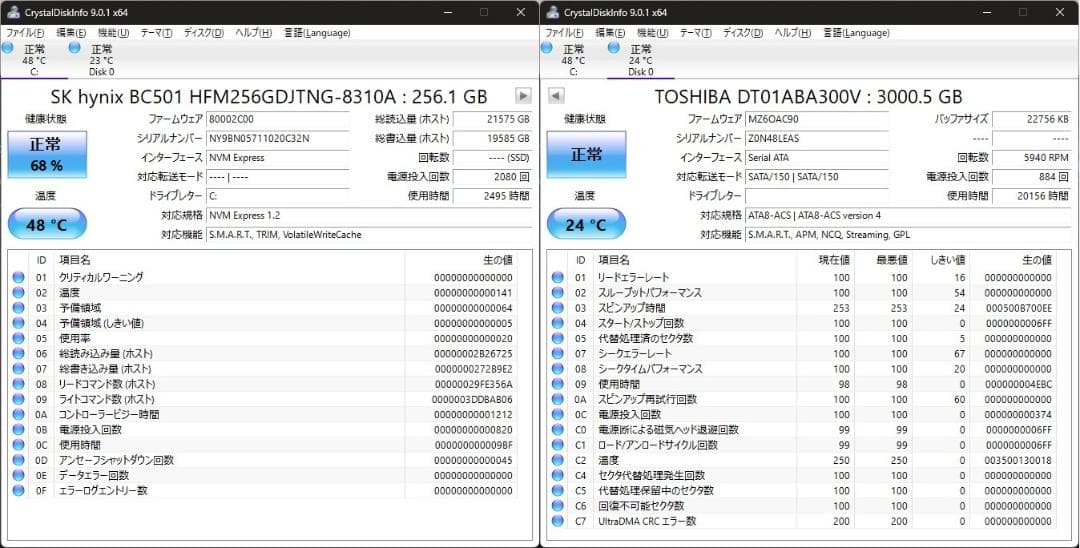
Task: Click status orb for スピンアップ再試行回数 row
Action: pyautogui.click(x=557, y=399)
